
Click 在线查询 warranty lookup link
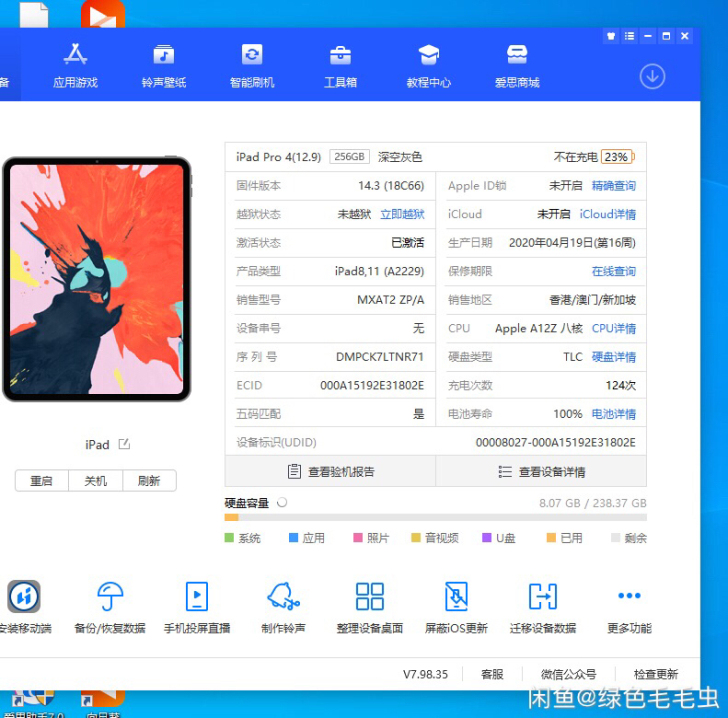(613, 271)
